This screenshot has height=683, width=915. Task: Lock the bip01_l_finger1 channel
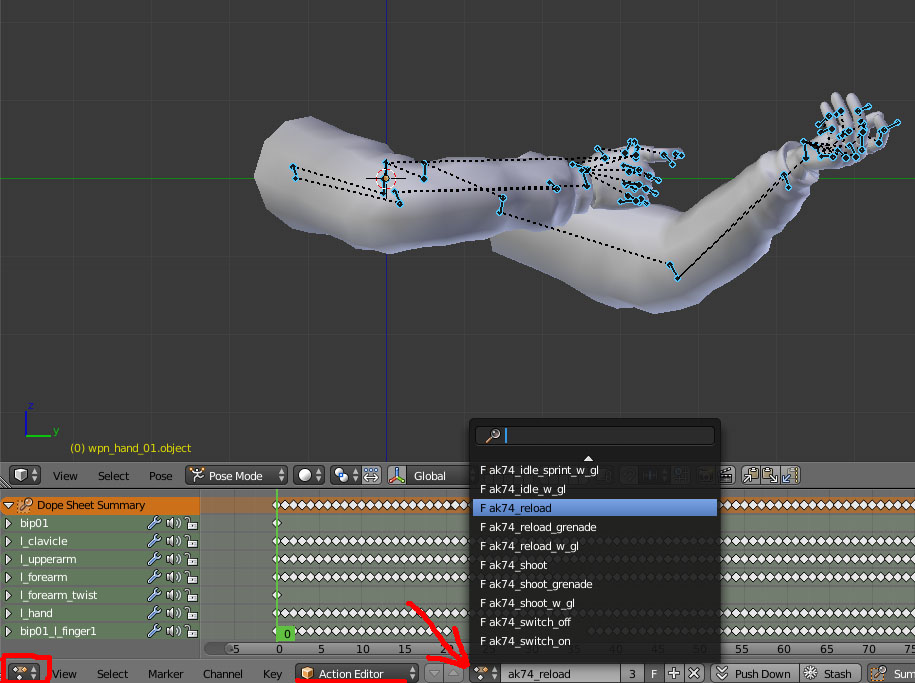pyautogui.click(x=190, y=631)
